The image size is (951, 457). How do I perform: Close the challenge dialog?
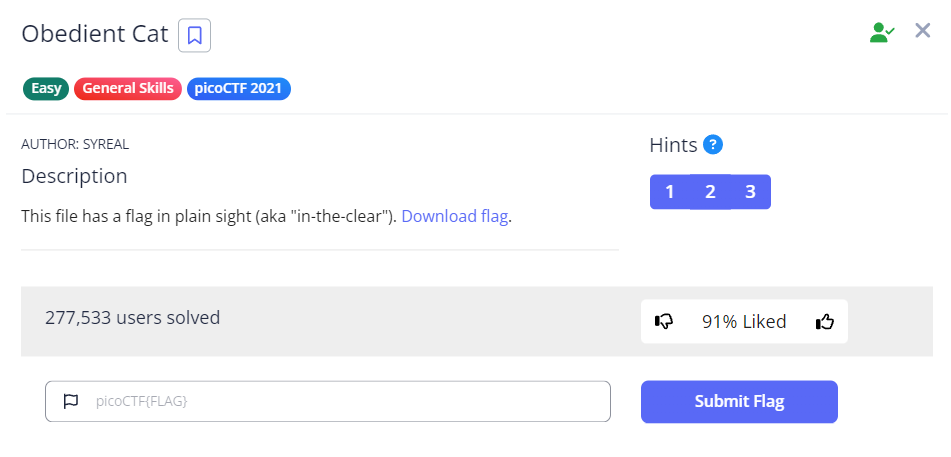923,31
